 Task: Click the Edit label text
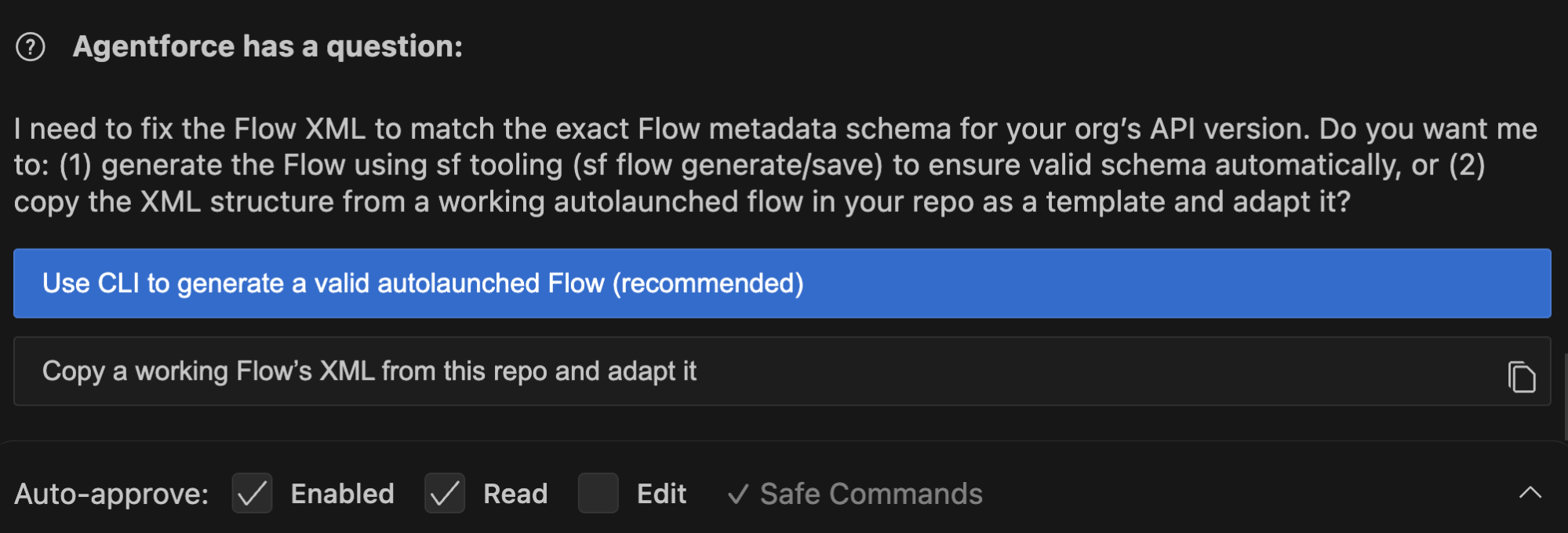coord(661,494)
